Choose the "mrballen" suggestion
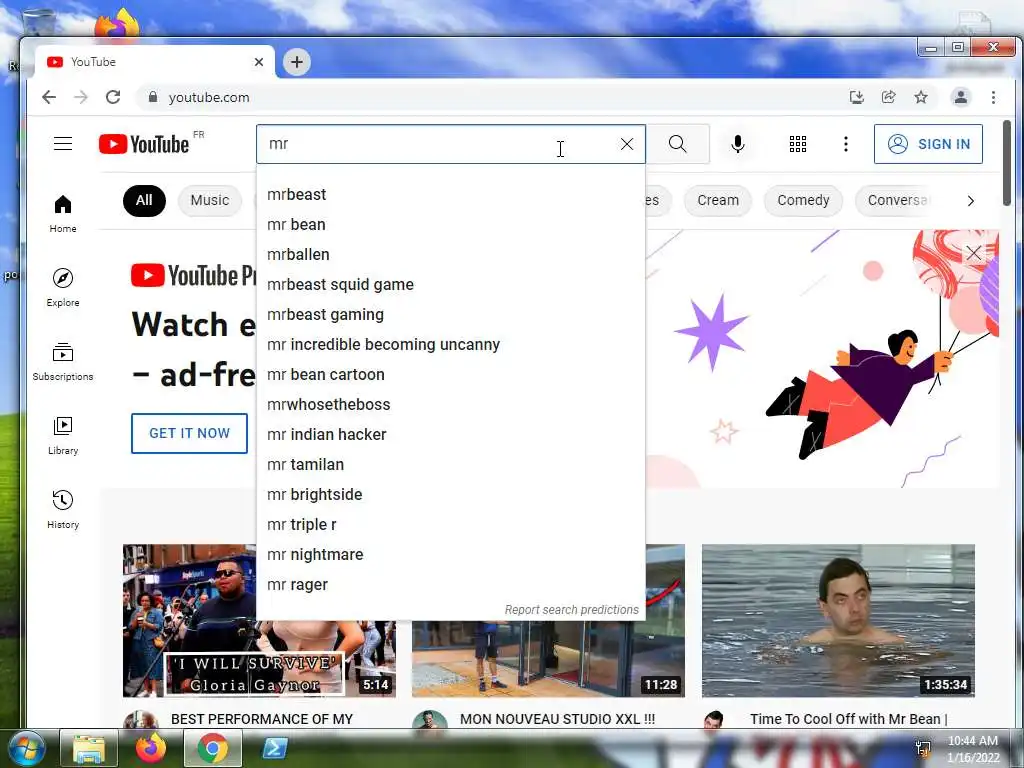Screen dimensions: 1024x768 pos(451,255)
